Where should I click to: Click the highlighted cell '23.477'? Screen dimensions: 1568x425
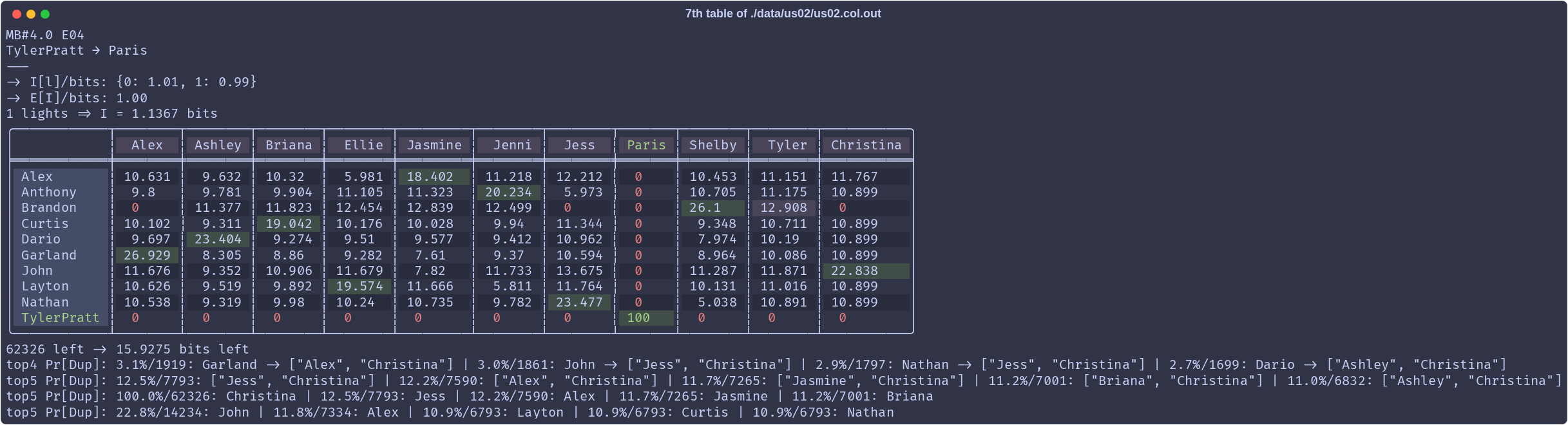580,302
